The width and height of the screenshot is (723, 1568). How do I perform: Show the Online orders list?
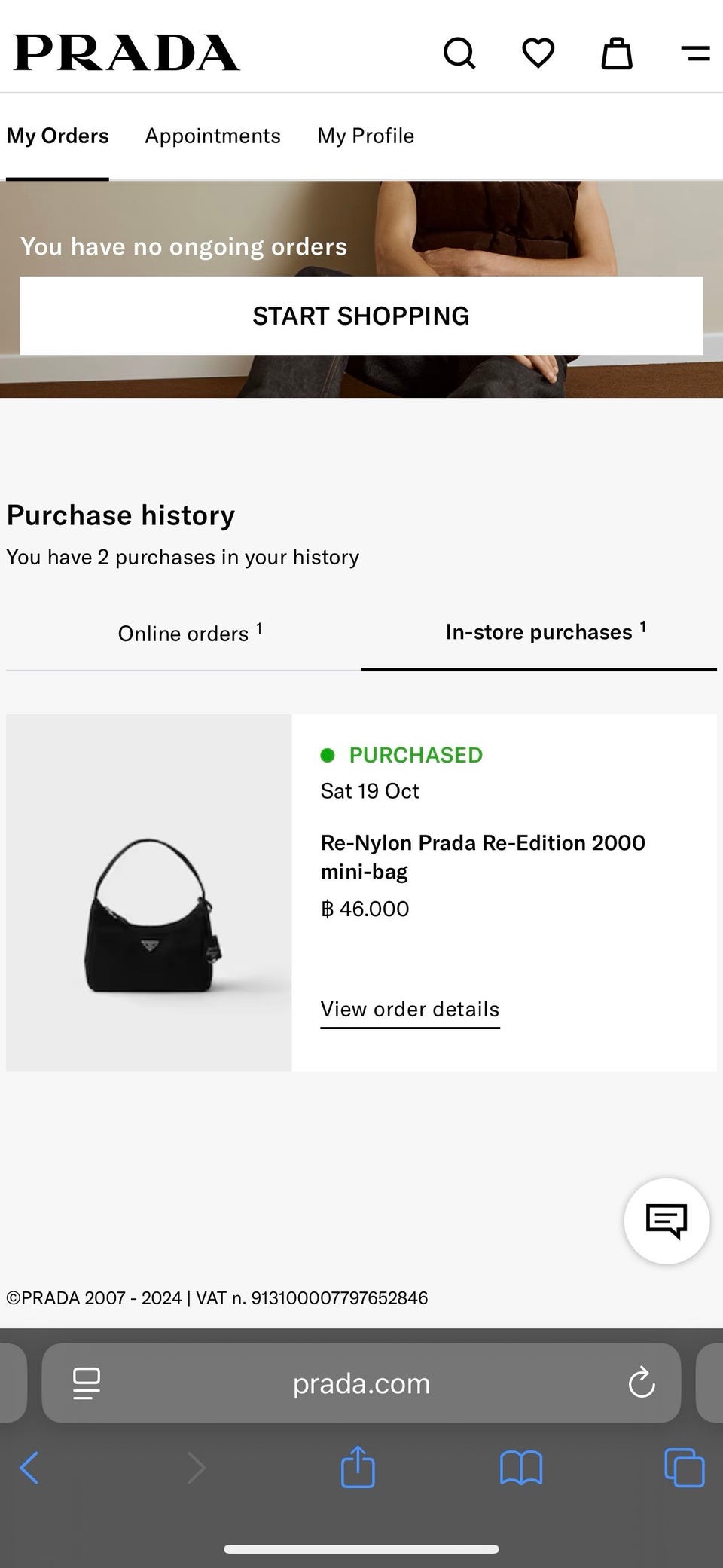pos(184,634)
